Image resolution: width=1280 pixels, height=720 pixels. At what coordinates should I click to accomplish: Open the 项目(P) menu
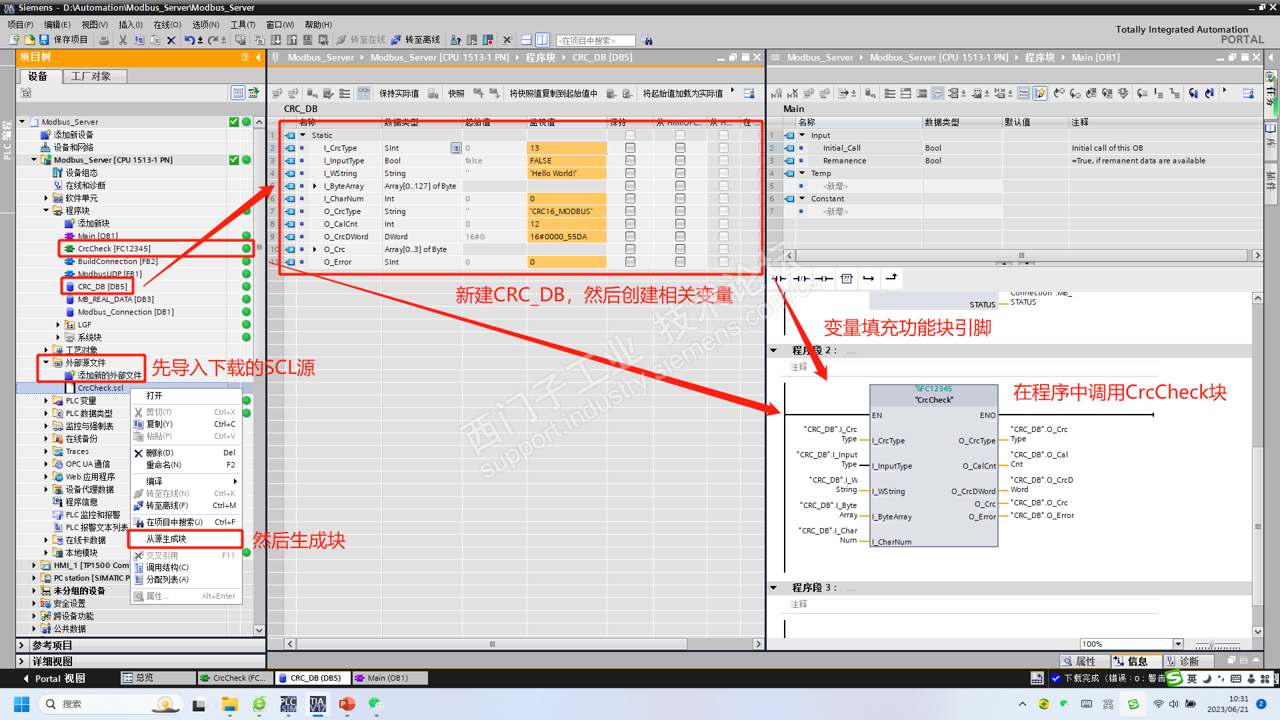pos(20,24)
